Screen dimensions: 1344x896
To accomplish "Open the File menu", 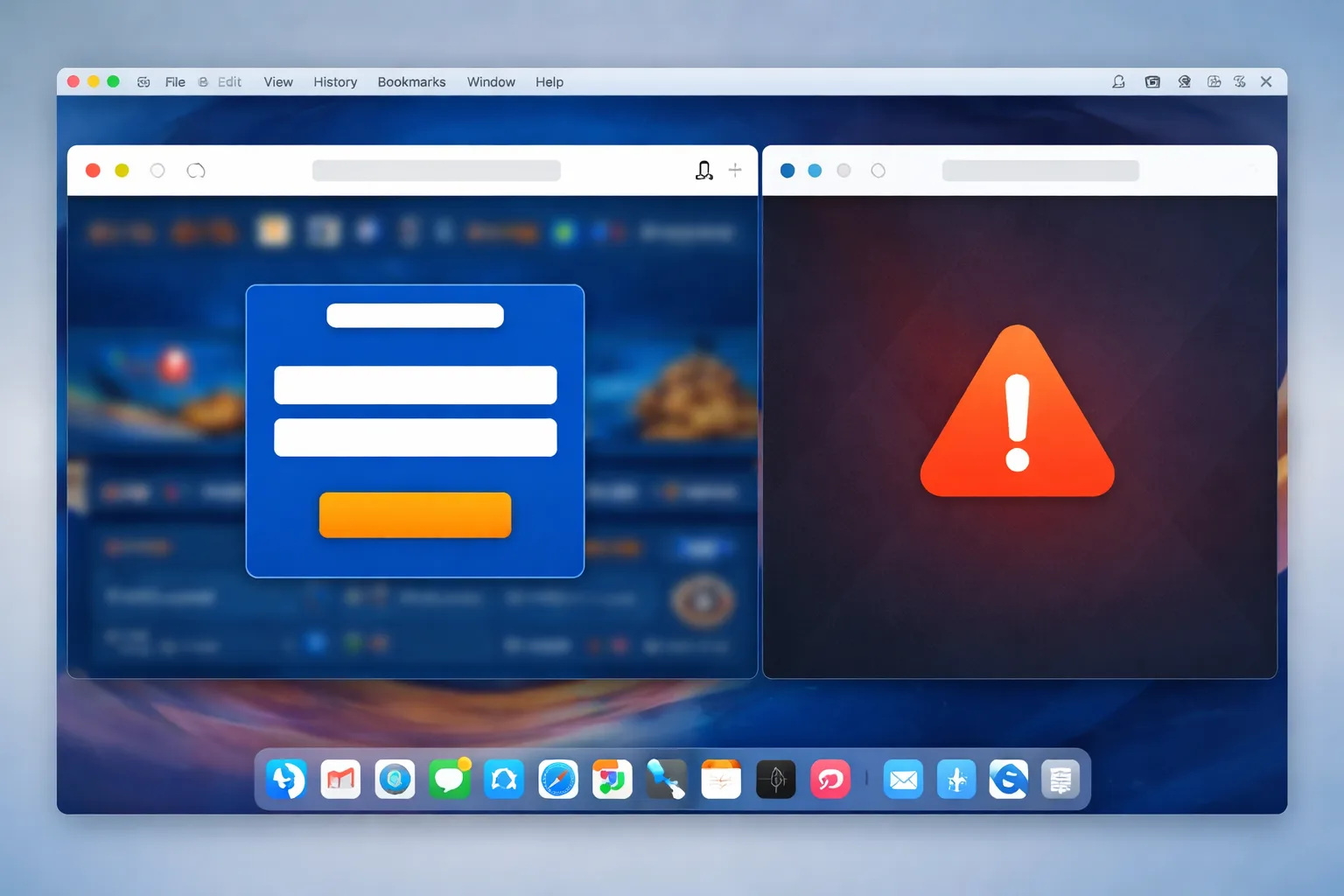I will pyautogui.click(x=175, y=82).
